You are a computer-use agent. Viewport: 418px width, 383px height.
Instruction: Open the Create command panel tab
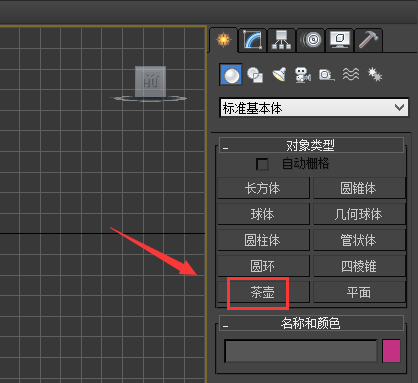pyautogui.click(x=223, y=40)
